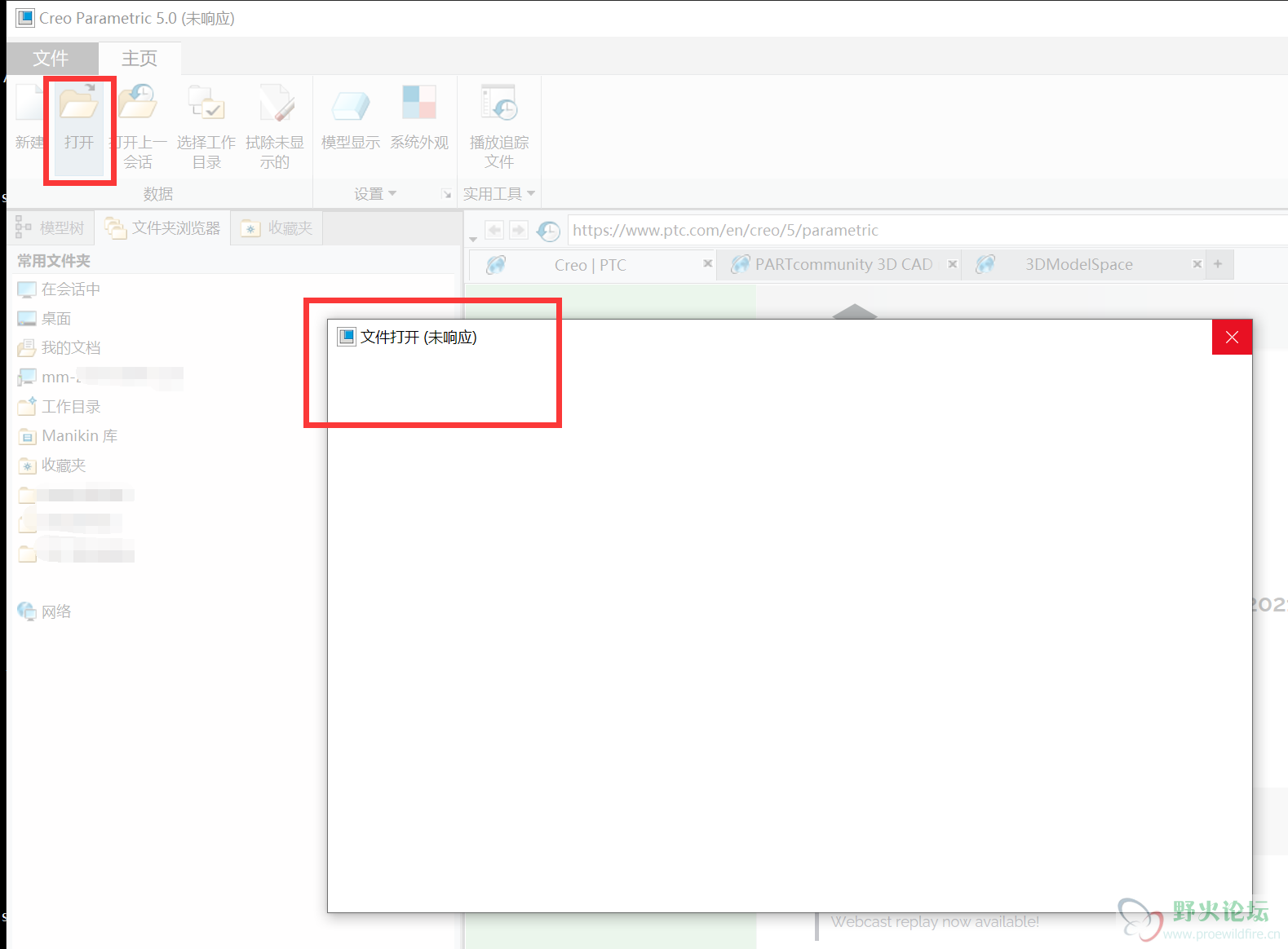Click Webcast replay now available link
Screen dimensions: 1288x949
click(935, 922)
